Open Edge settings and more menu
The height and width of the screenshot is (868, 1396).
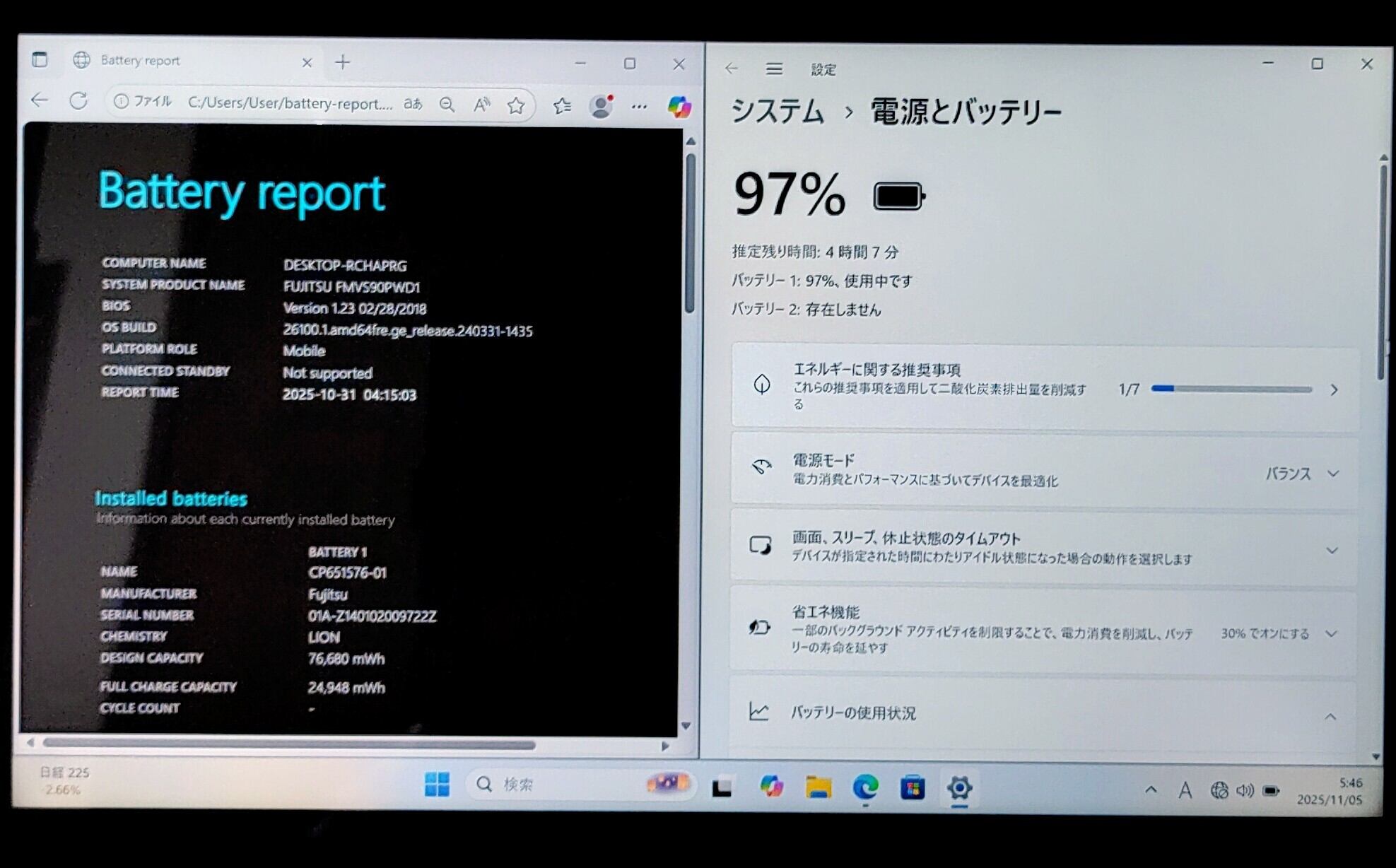click(x=639, y=107)
